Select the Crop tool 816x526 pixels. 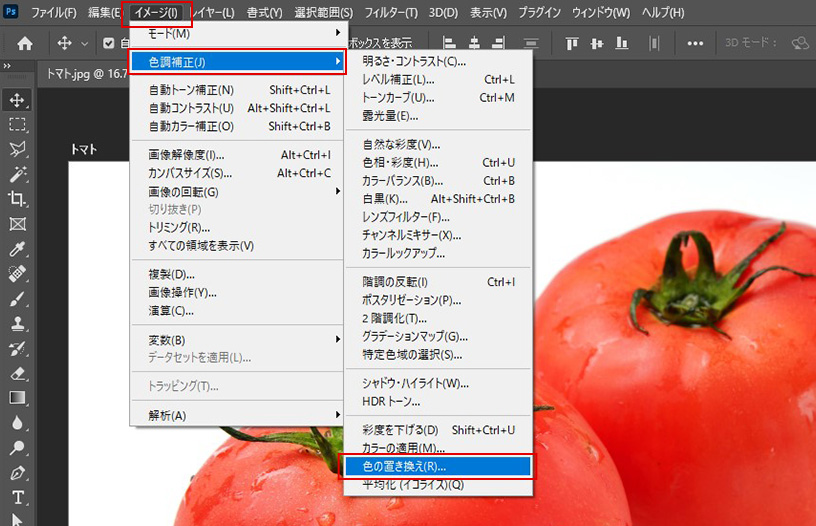[17, 199]
